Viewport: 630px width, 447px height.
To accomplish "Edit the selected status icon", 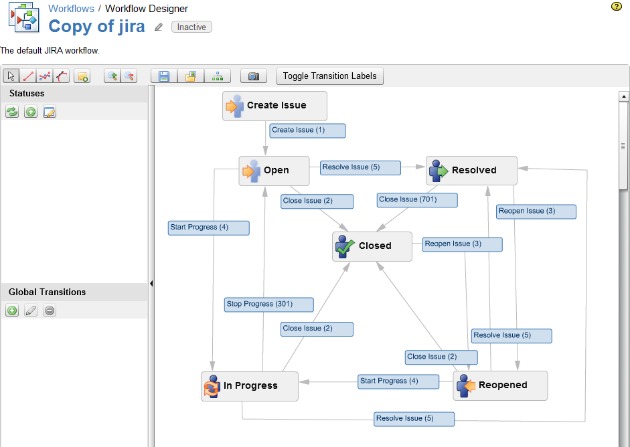I will [49, 112].
